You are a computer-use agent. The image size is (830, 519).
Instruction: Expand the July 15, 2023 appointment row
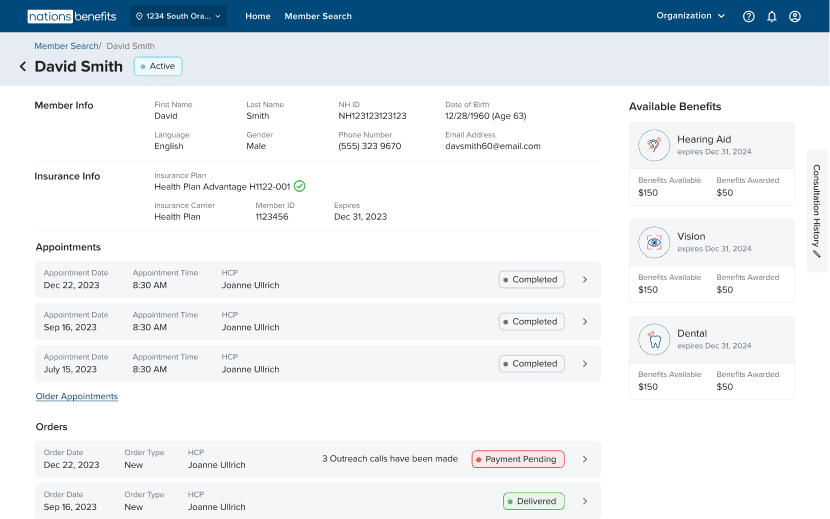tap(585, 364)
